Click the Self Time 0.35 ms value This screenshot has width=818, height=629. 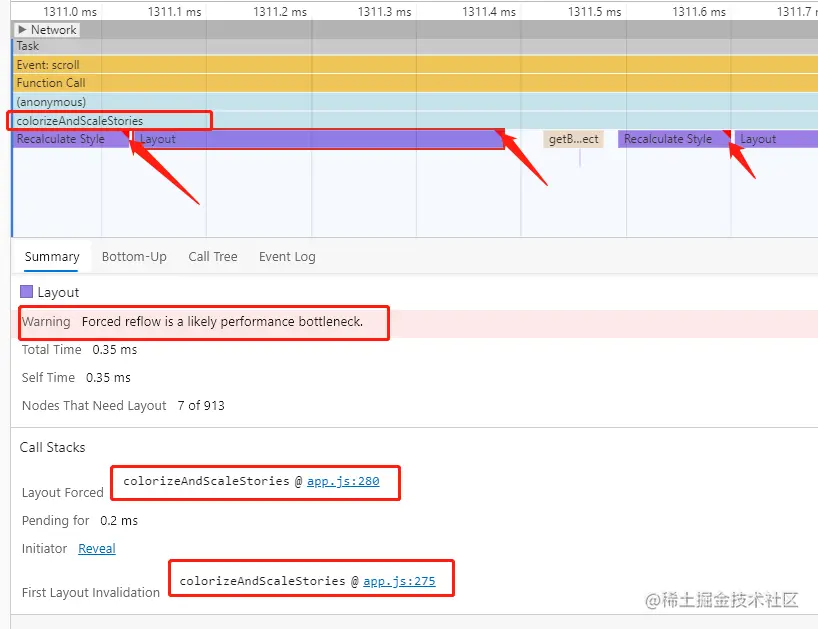[108, 378]
